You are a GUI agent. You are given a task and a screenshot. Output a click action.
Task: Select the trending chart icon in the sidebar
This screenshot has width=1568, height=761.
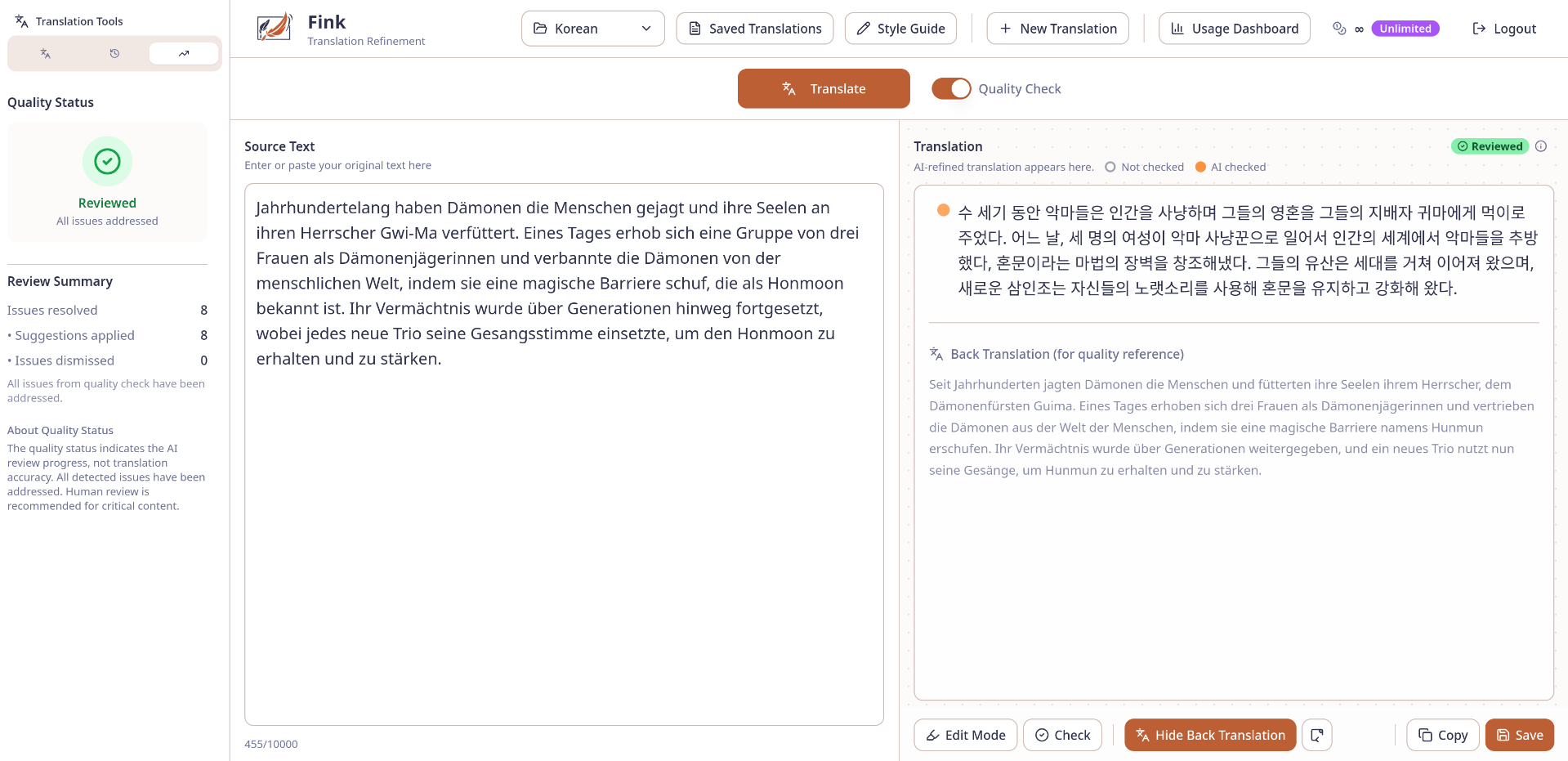pos(183,52)
